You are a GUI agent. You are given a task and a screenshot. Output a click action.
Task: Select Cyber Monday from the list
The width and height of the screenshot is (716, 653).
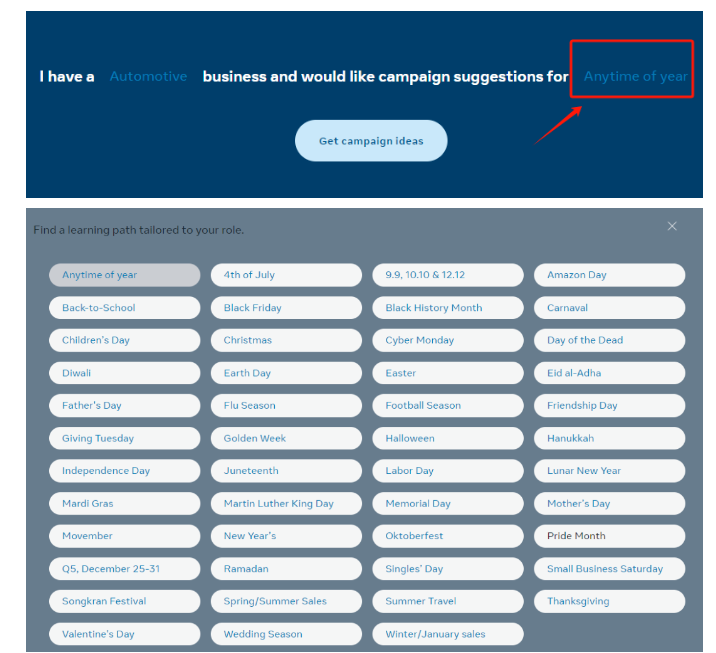coord(448,340)
